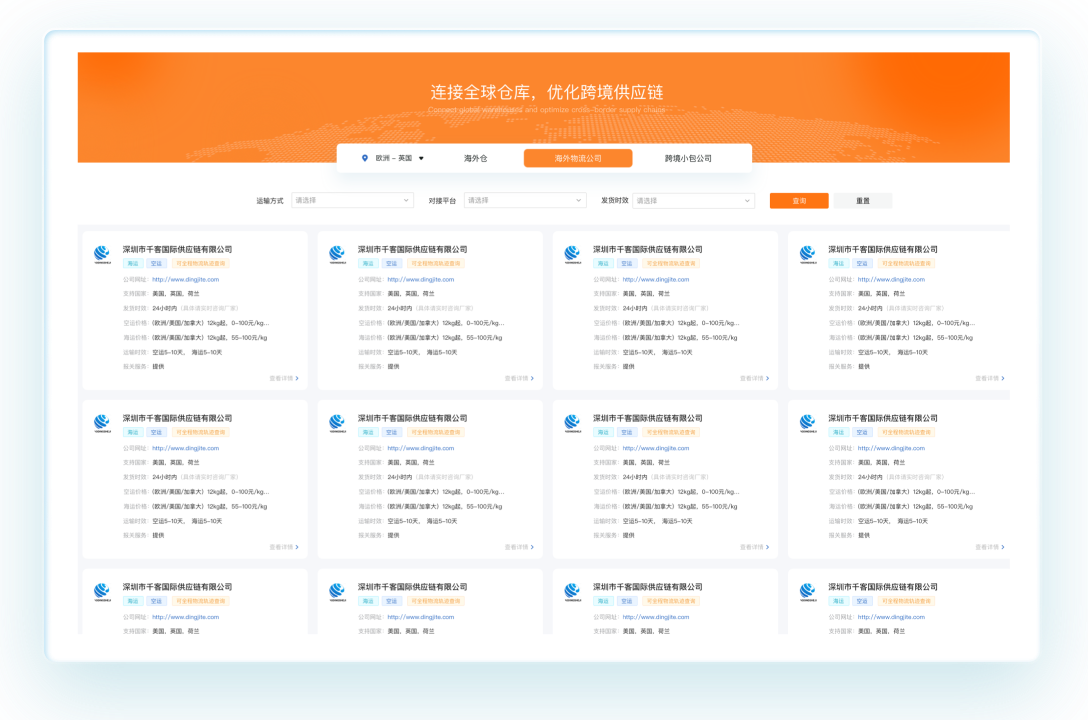Click the company logo in the first top-row card
Viewport: 1088px width, 720px height.
tap(101, 254)
